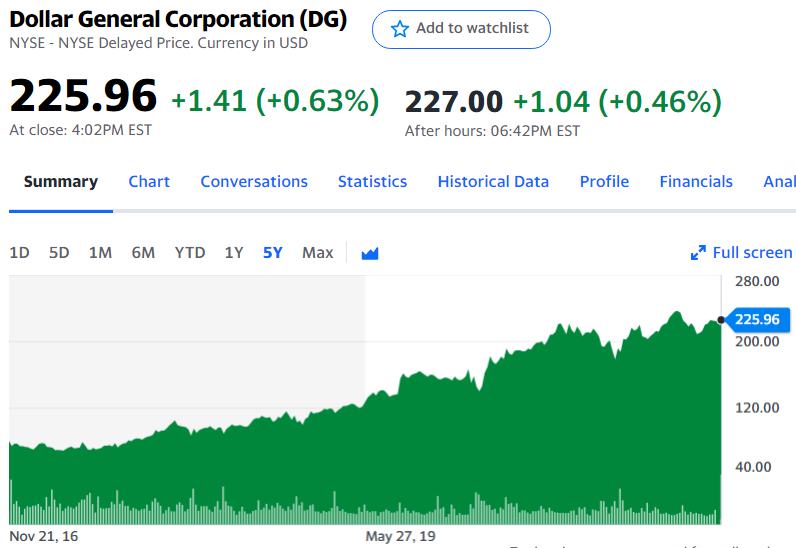
Task: Set chart range to 6M
Action: (143, 252)
